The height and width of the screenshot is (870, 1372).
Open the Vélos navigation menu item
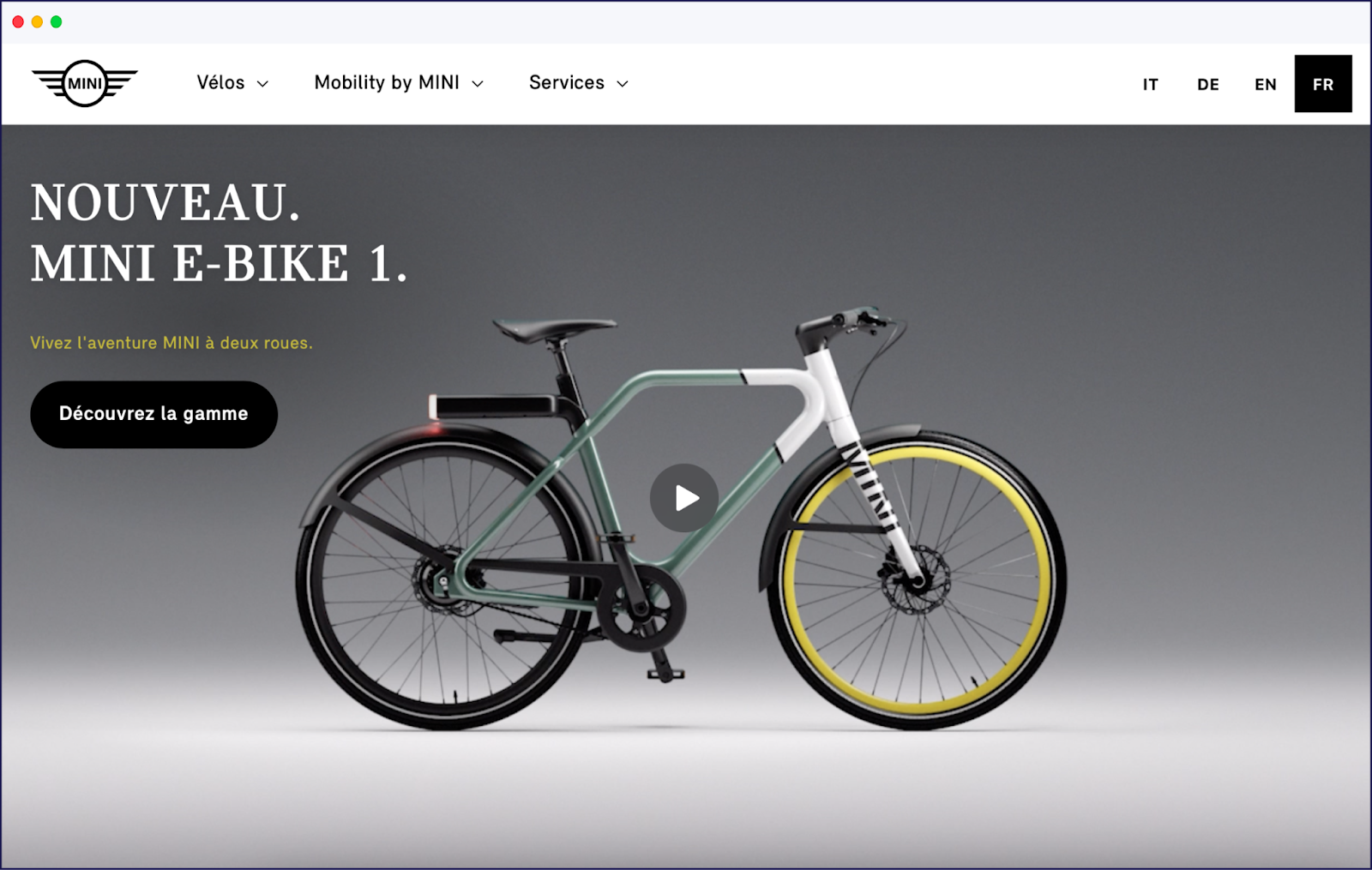pos(221,82)
